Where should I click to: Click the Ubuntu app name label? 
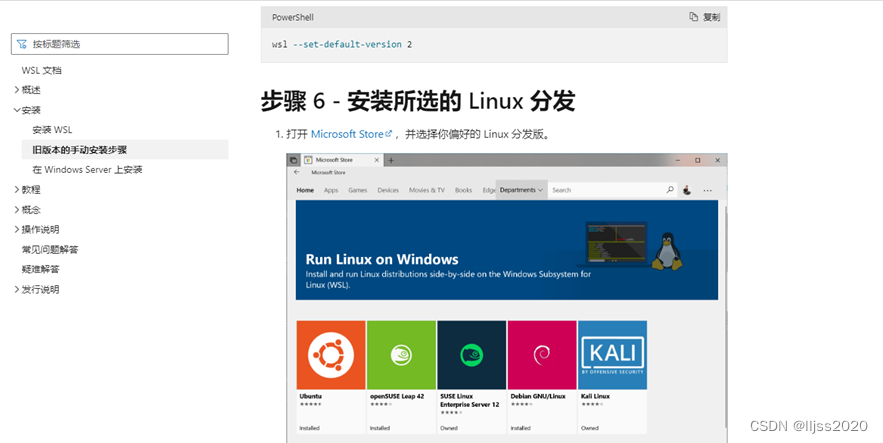pyautogui.click(x=311, y=396)
